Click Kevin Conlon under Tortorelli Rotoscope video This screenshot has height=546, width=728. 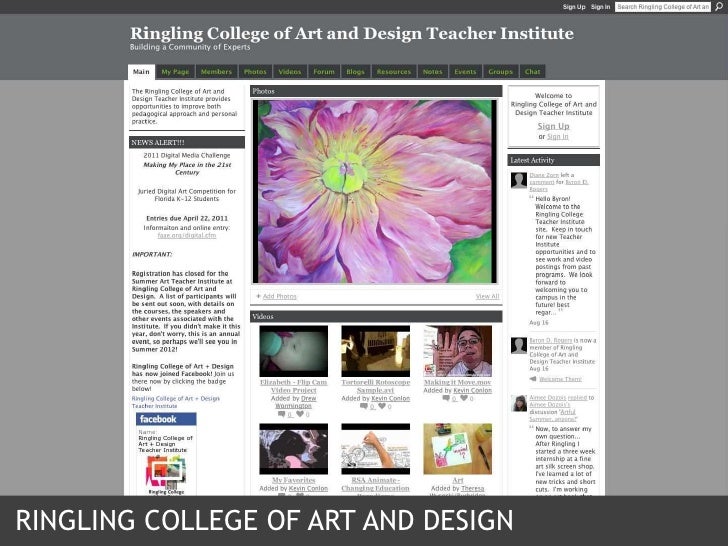(x=391, y=398)
